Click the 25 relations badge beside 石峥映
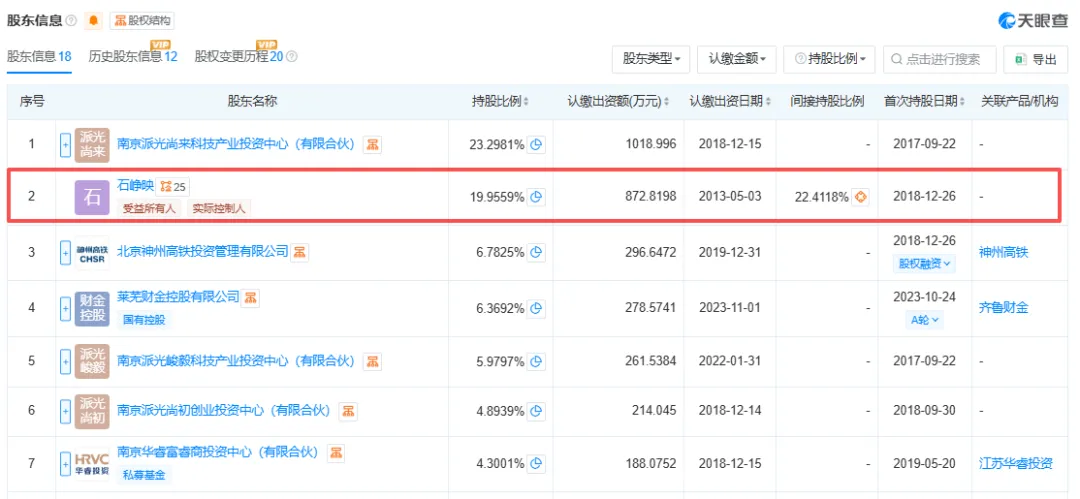Viewport: 1080px width, 499px height. pyautogui.click(x=174, y=185)
